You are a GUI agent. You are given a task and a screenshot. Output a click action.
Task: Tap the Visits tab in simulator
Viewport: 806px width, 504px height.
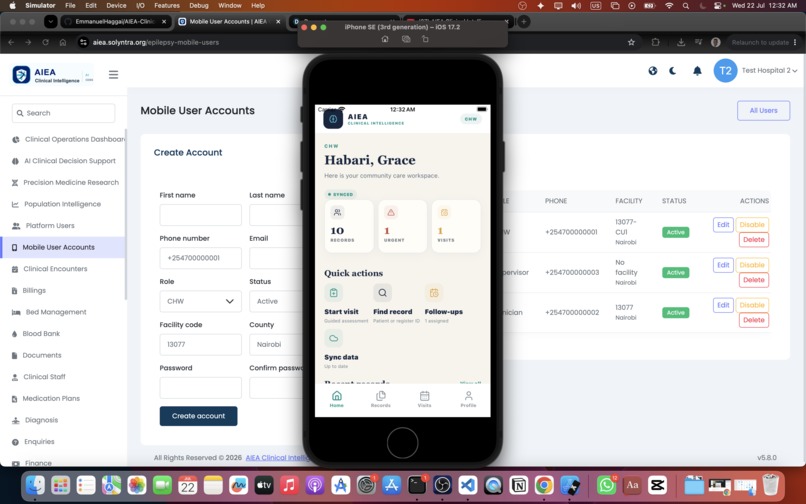click(x=424, y=399)
